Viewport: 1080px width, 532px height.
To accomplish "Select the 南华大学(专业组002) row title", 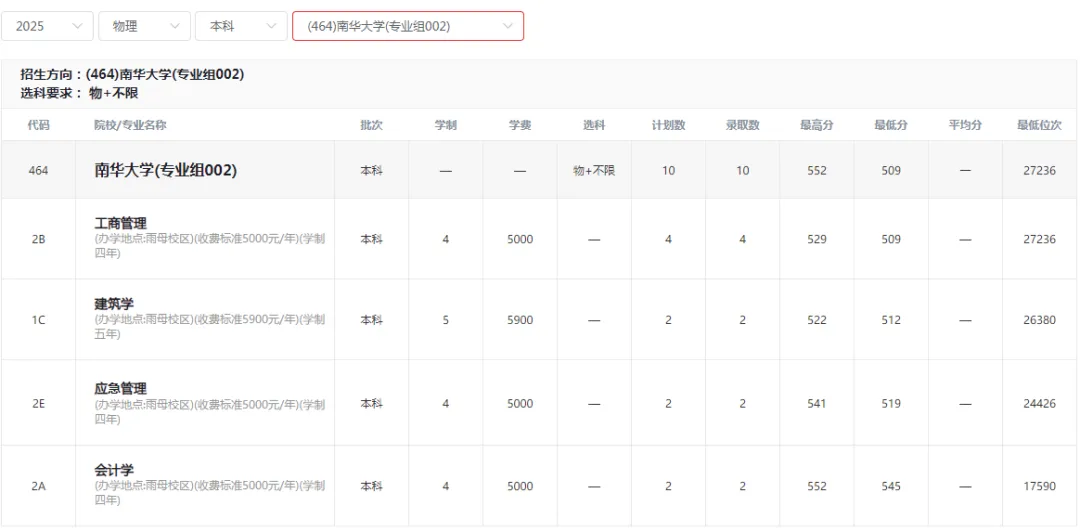I will pos(166,171).
